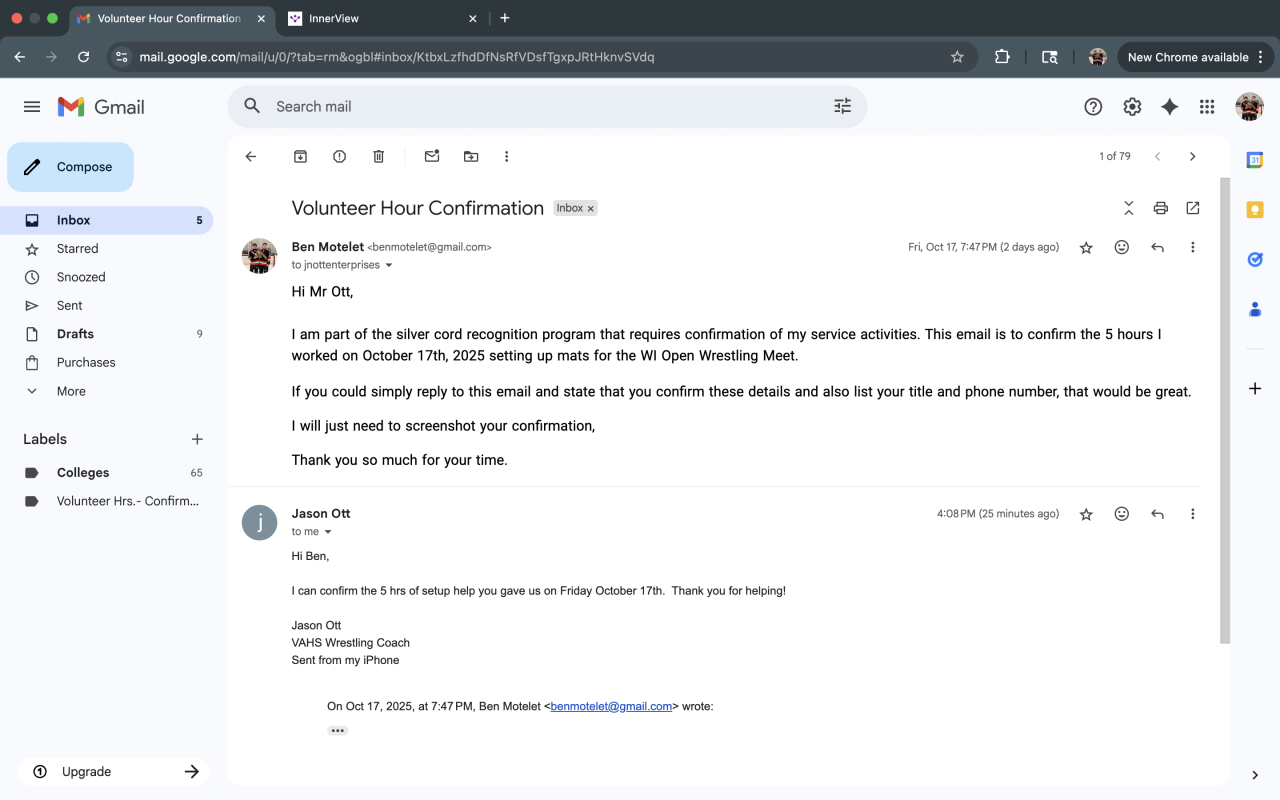
Task: Click the conversation's vertical scrollbar
Action: 1224,400
